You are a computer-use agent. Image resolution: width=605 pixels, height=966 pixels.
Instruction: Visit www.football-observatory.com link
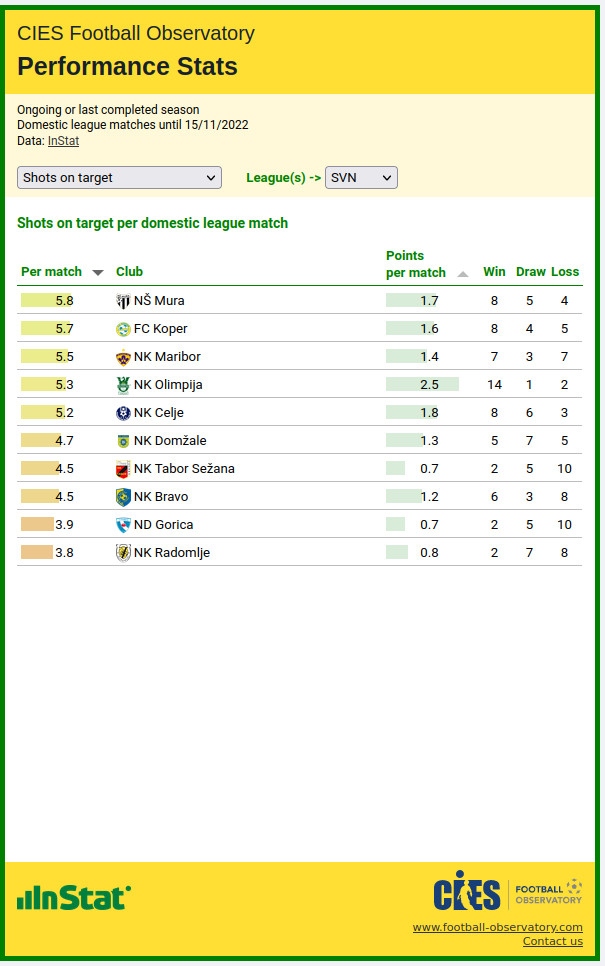coord(497,927)
